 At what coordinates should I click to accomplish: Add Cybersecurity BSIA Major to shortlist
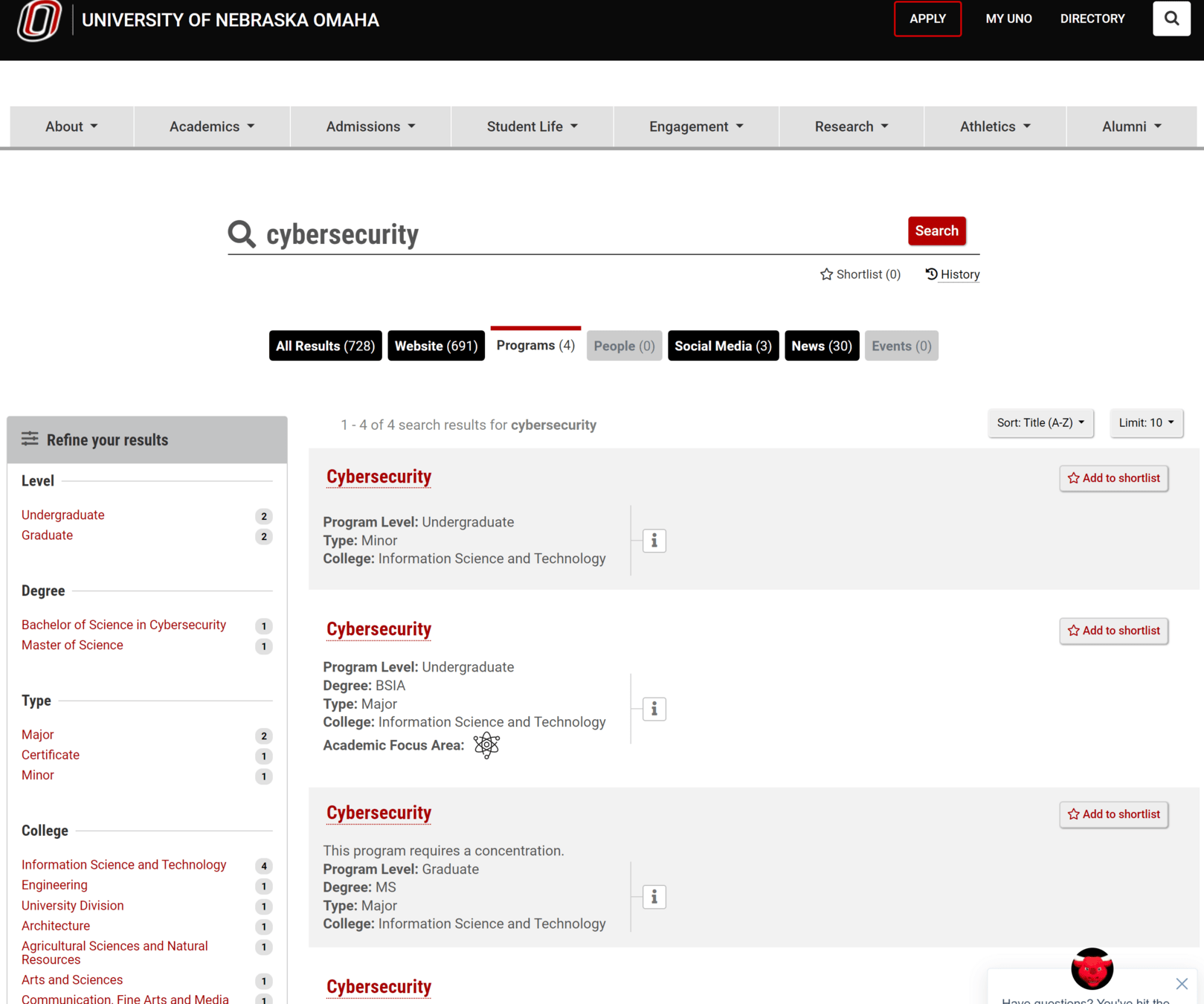point(1113,631)
